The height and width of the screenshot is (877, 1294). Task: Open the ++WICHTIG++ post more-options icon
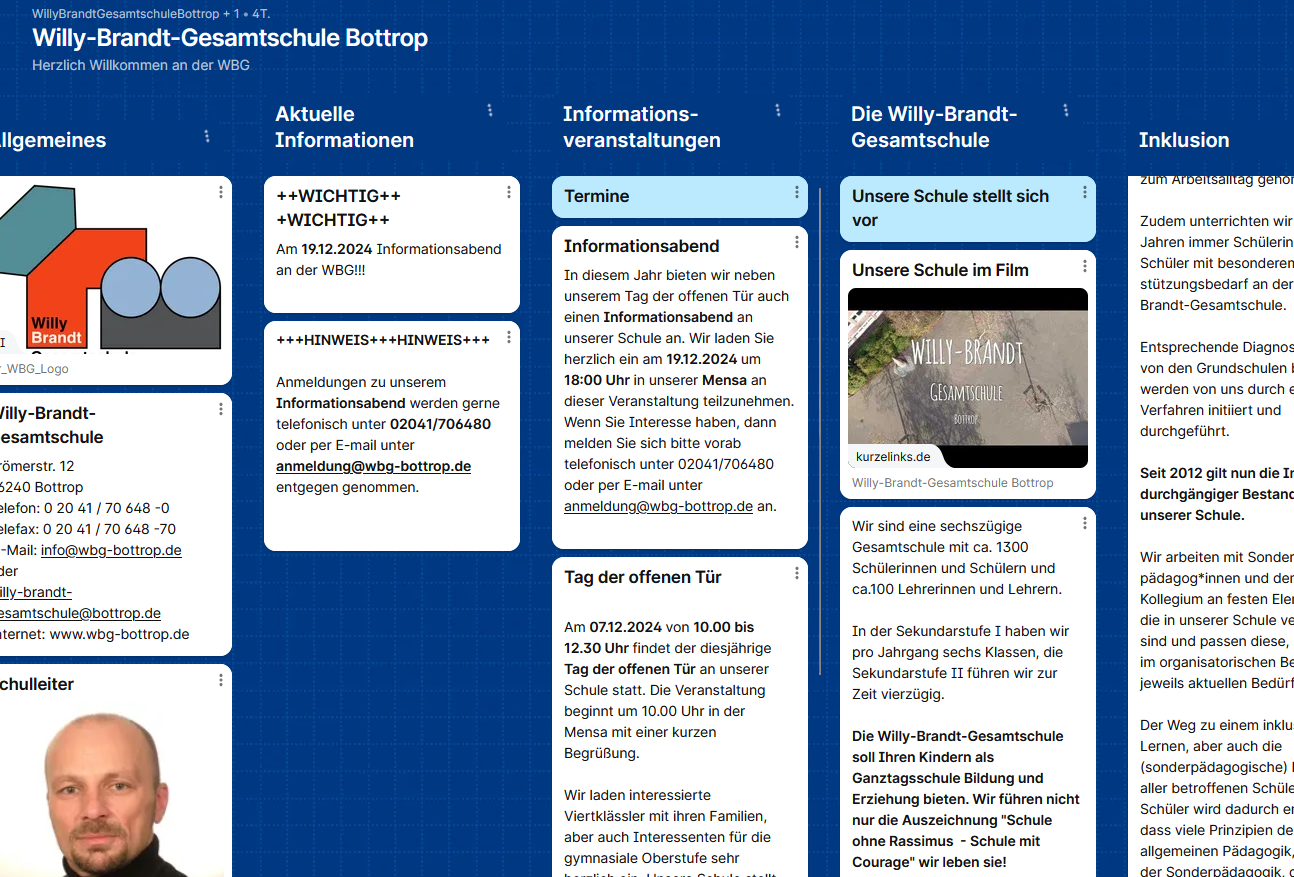pyautogui.click(x=509, y=192)
